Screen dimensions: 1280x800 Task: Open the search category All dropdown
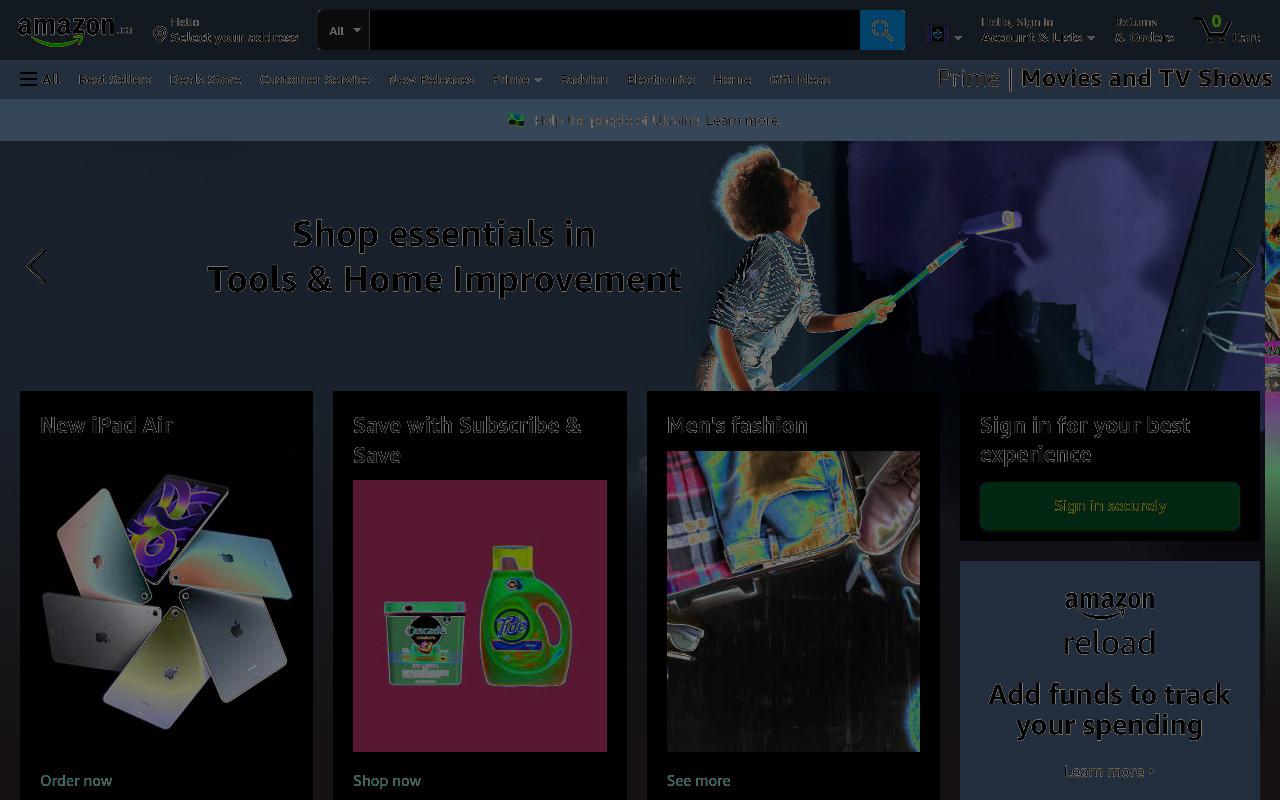[344, 30]
